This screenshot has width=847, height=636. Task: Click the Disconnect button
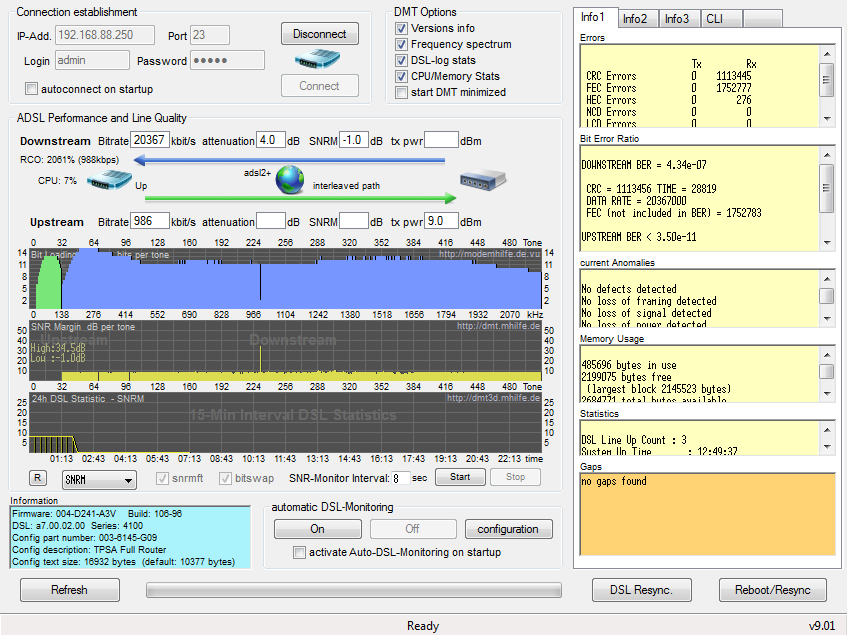click(x=319, y=34)
